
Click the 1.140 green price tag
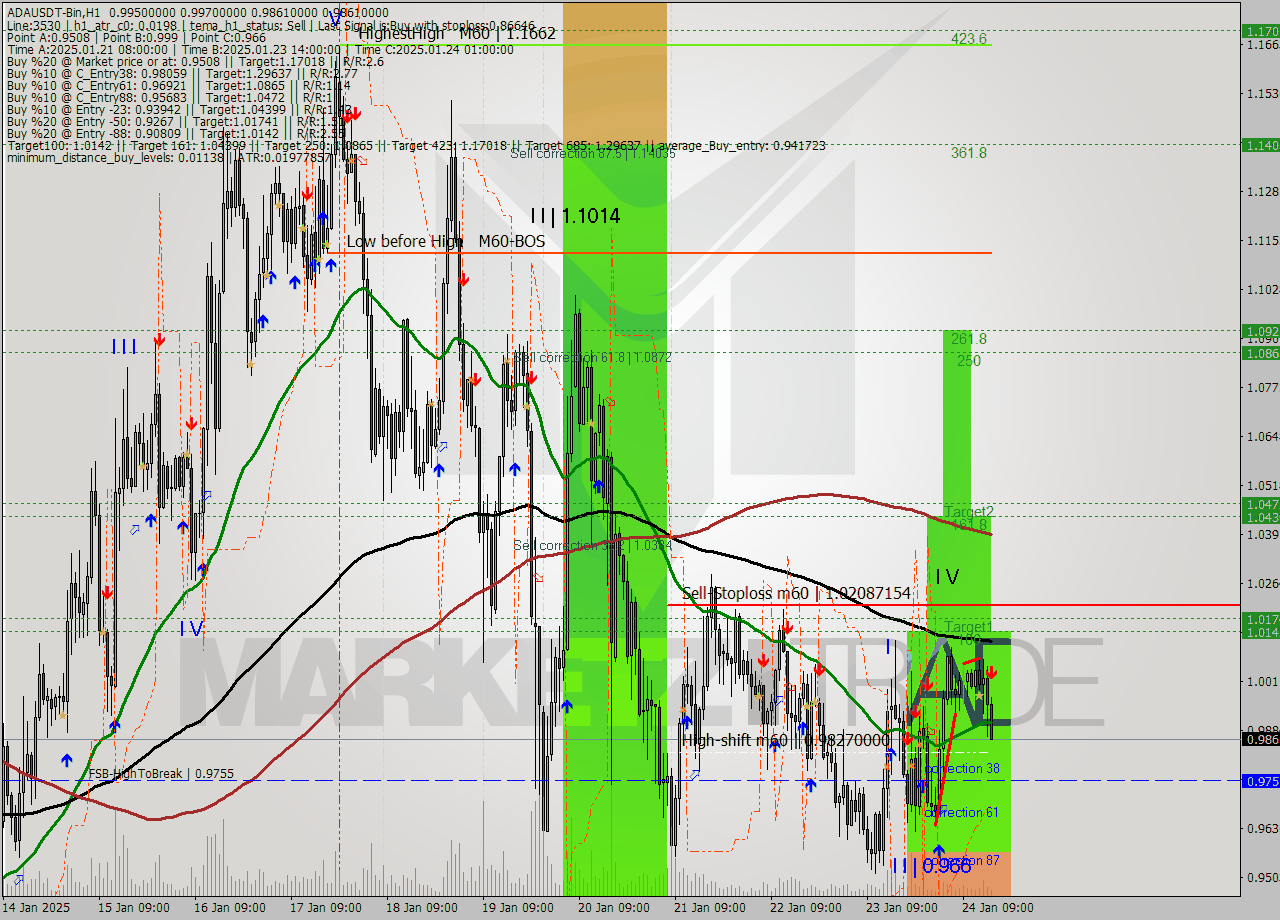tap(1260, 145)
